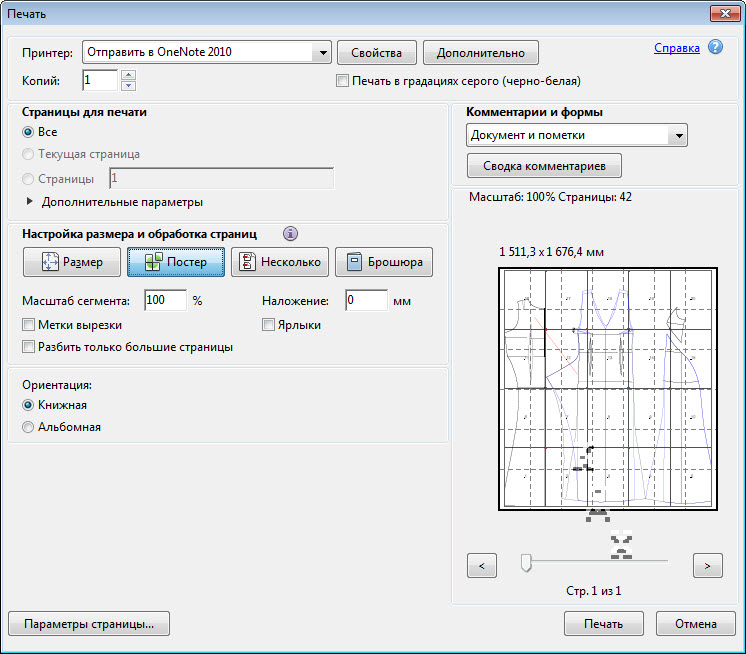Choose Книжная portrait orientation
The image size is (746, 654).
[x=28, y=405]
